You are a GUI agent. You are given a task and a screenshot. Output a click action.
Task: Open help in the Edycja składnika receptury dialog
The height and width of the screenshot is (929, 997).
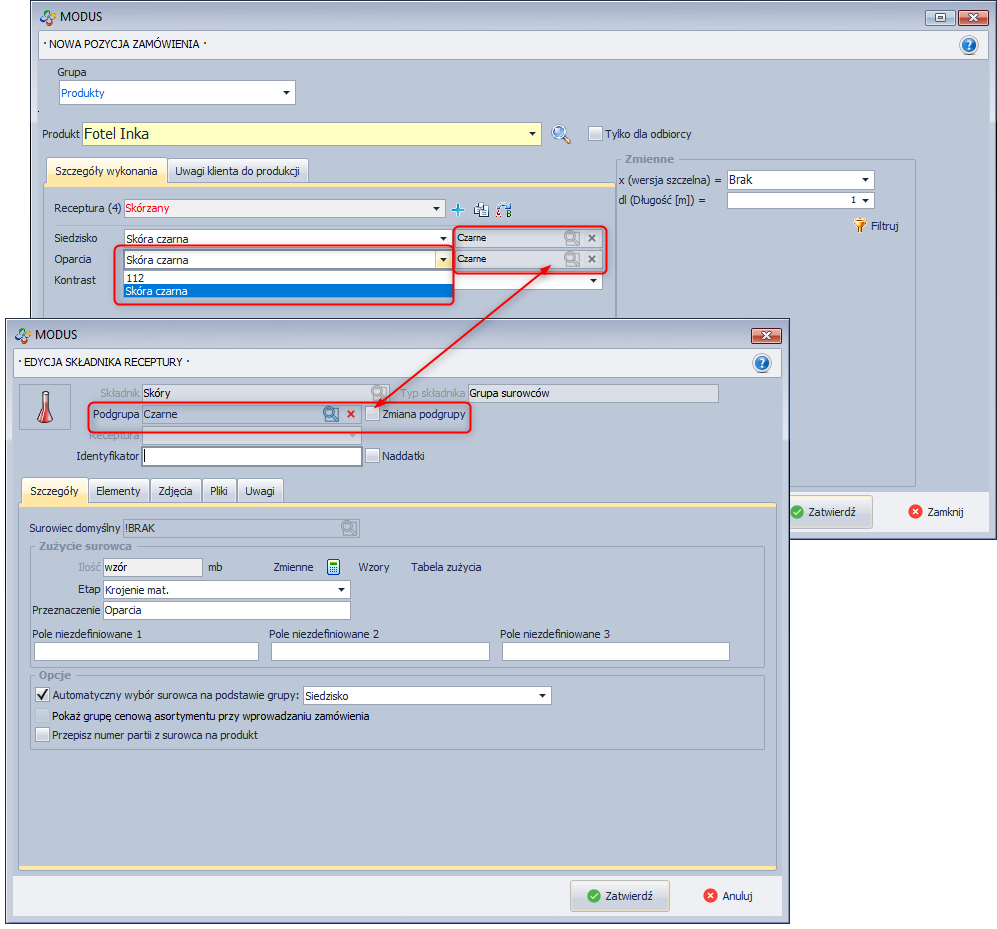(762, 363)
